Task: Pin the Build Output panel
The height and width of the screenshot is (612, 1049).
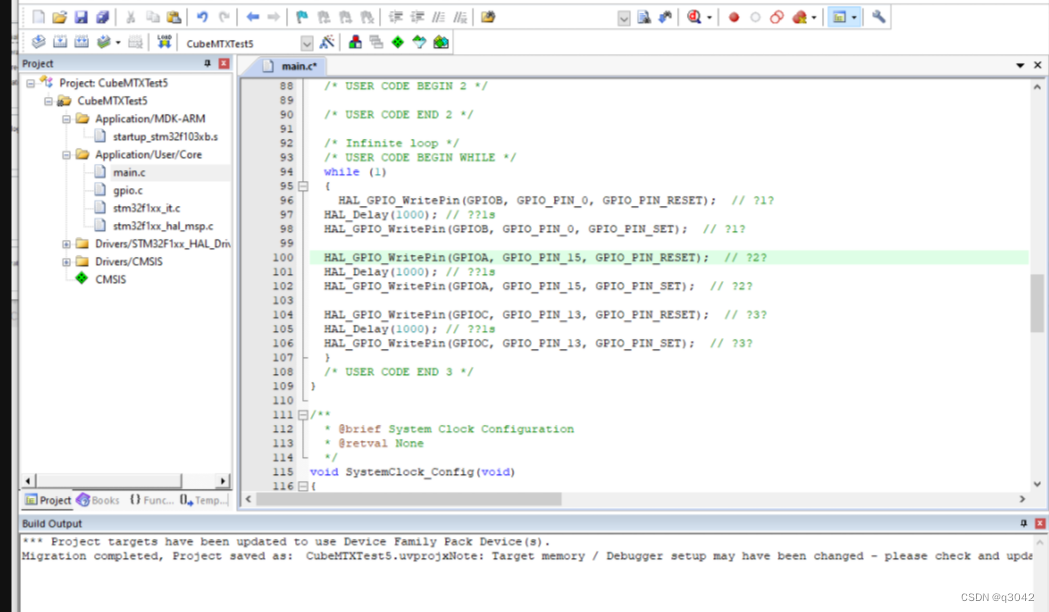Action: (x=1024, y=524)
